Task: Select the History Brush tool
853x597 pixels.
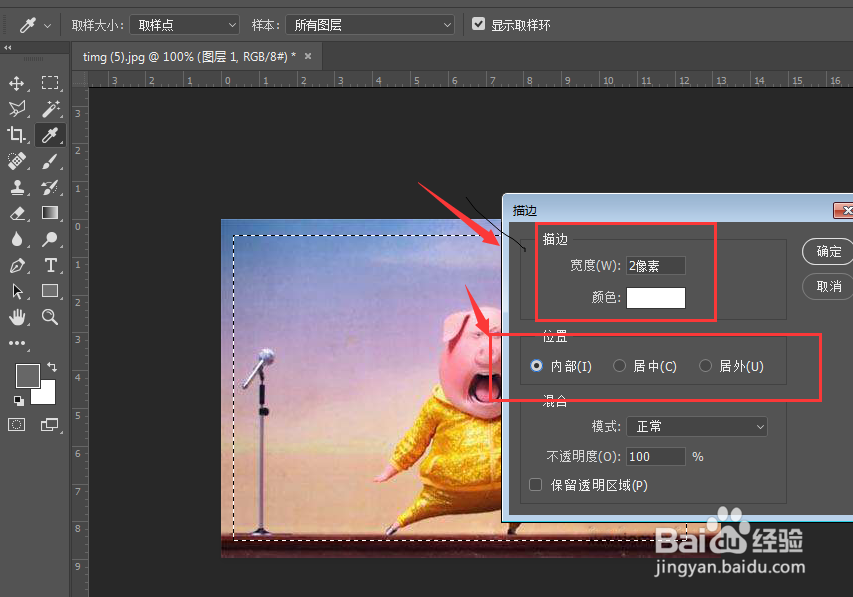Action: click(50, 187)
